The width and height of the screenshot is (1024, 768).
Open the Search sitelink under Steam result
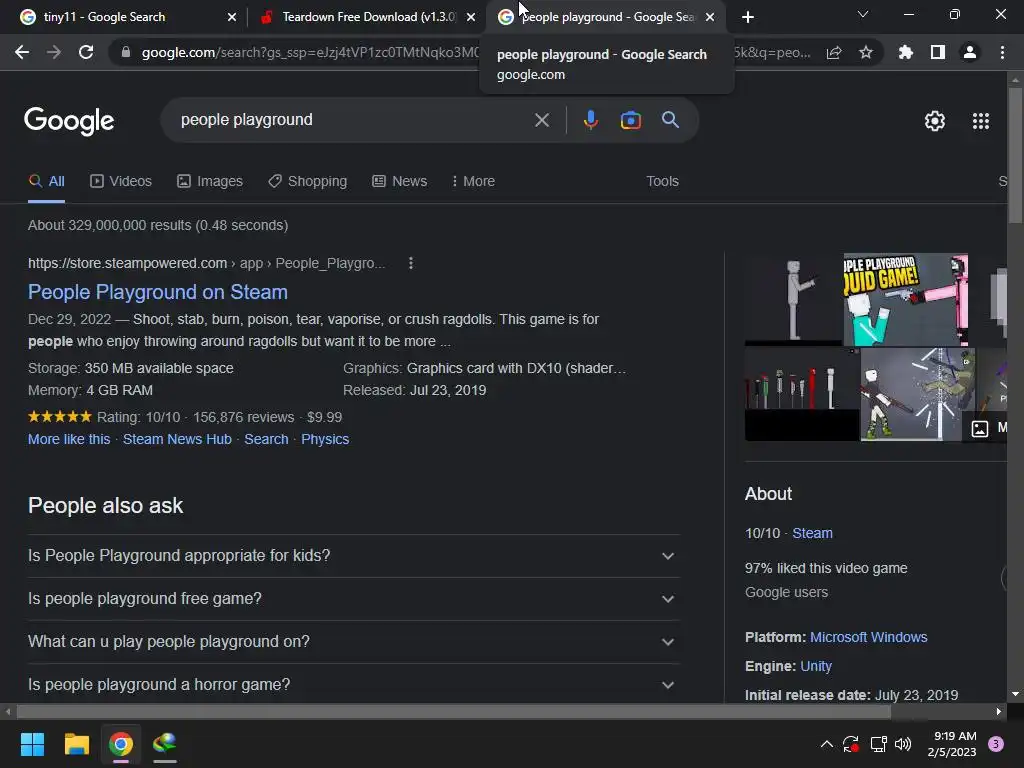point(266,440)
